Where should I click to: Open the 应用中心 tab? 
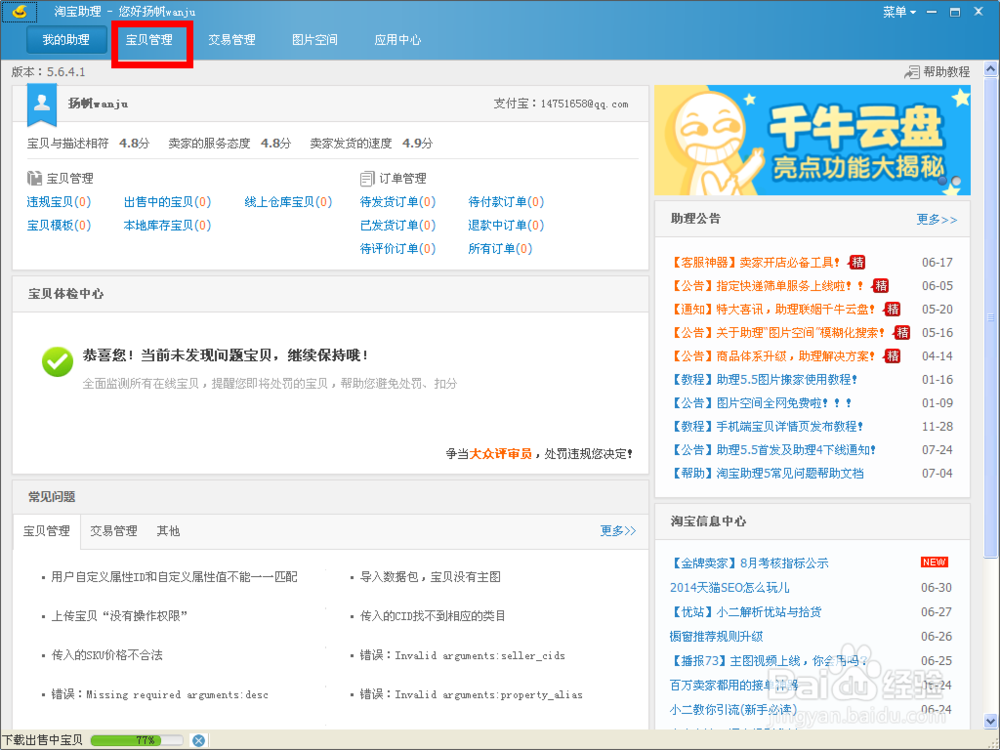click(x=398, y=40)
